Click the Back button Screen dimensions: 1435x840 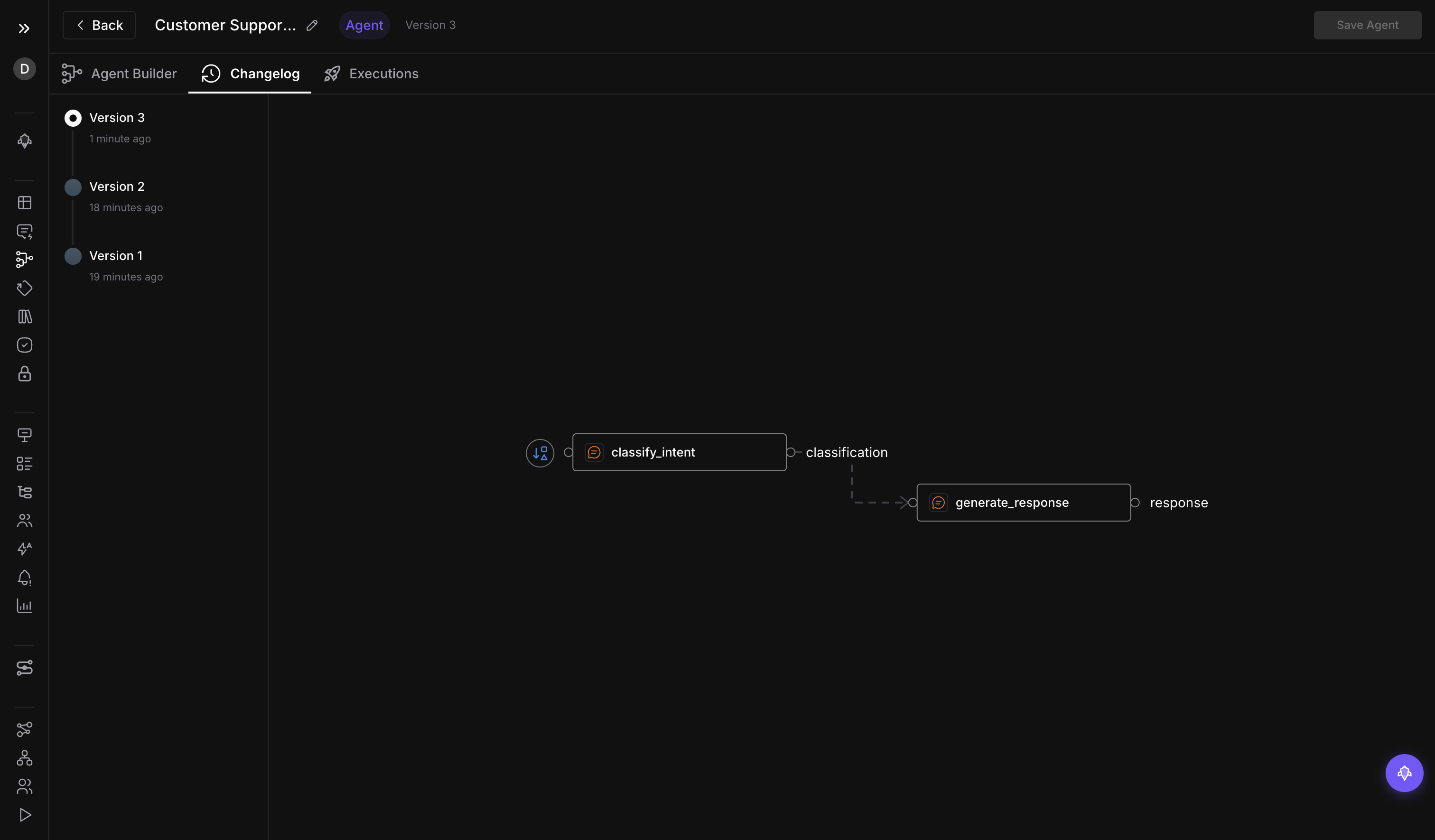tap(99, 25)
